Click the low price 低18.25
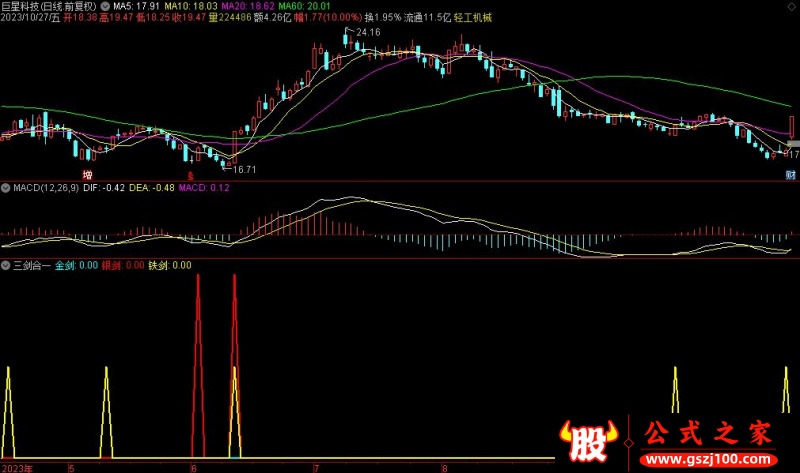 pyautogui.click(x=153, y=18)
